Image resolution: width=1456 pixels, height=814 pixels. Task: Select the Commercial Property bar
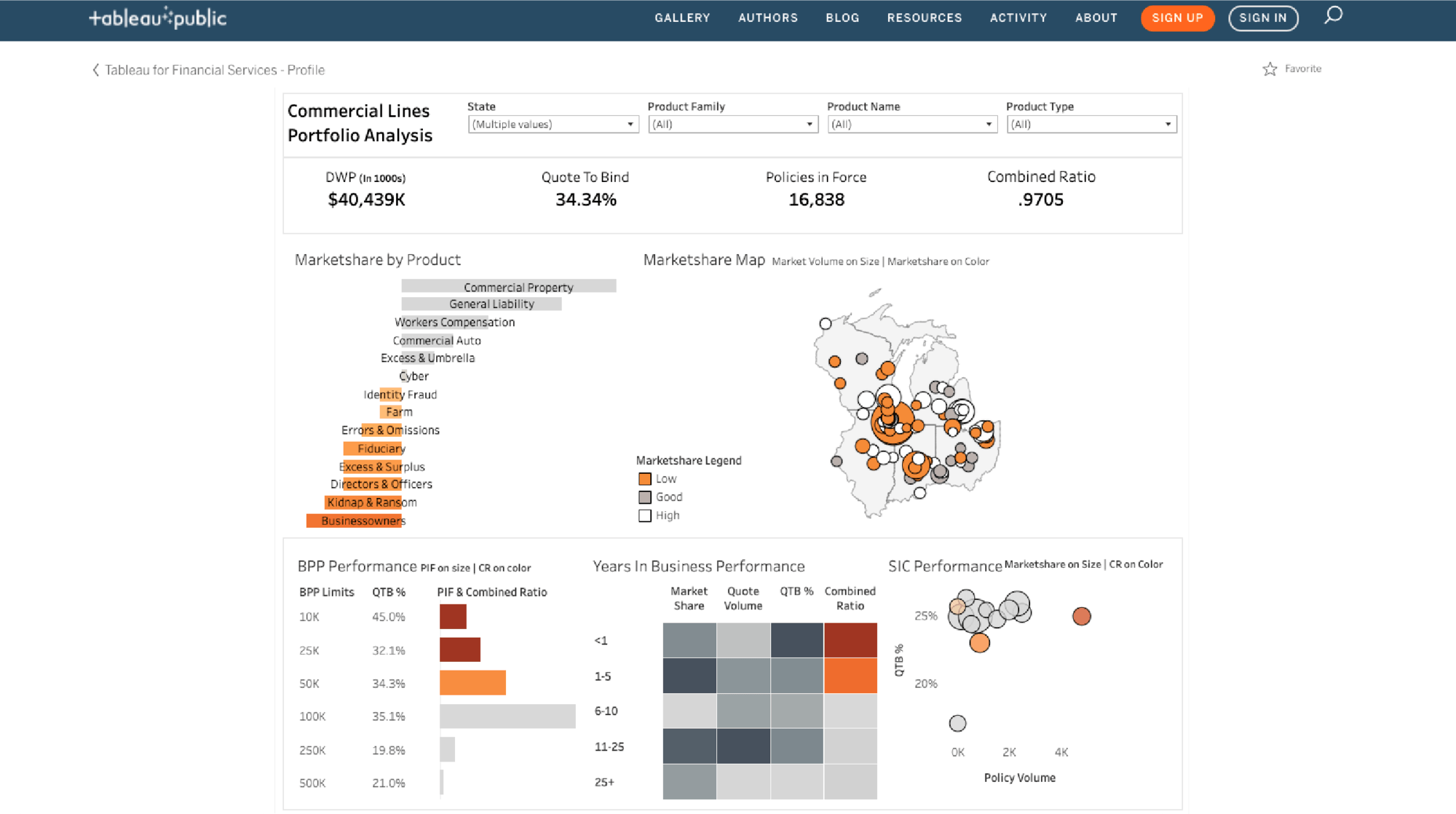[510, 286]
